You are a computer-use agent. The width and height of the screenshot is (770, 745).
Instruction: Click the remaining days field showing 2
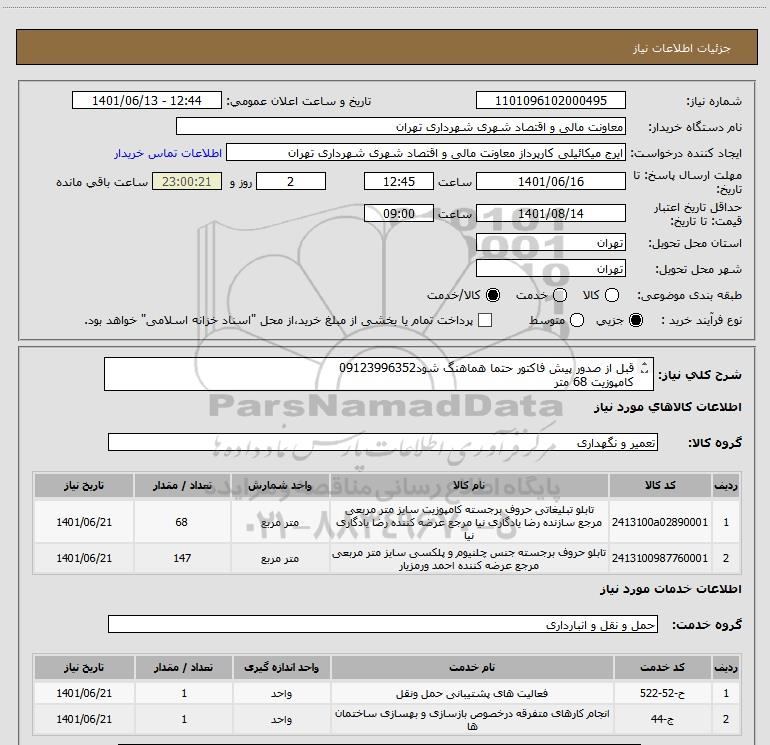[291, 181]
